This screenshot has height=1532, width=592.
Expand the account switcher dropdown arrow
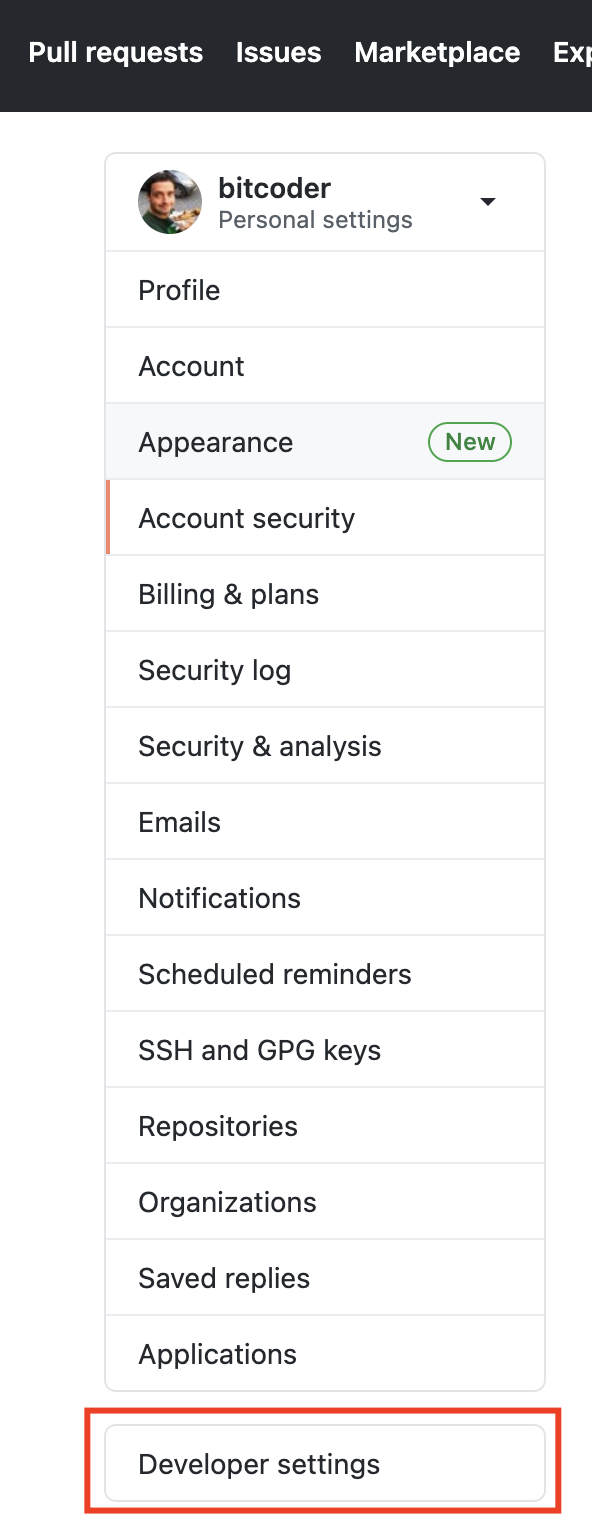(x=488, y=202)
